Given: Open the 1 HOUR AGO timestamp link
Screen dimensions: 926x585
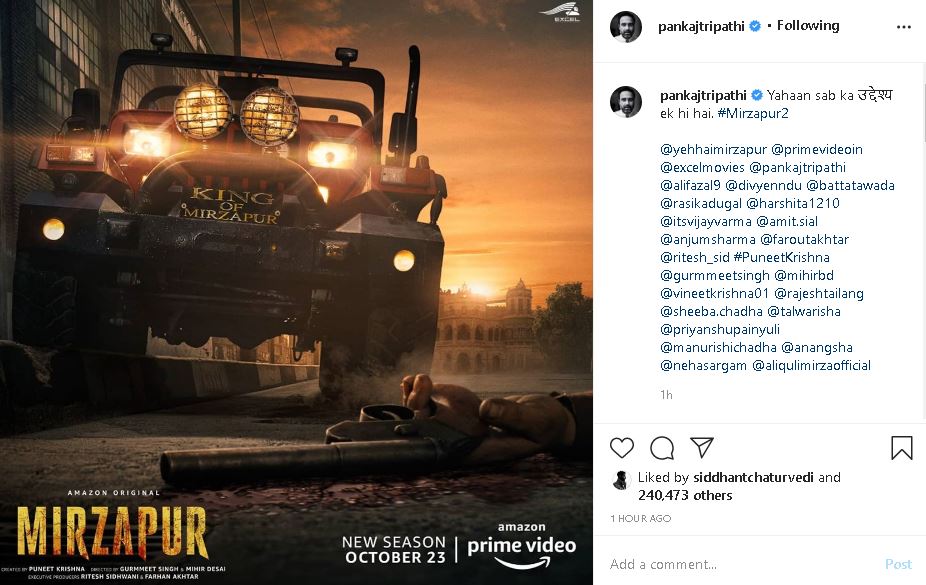Looking at the screenshot, I should 641,518.
